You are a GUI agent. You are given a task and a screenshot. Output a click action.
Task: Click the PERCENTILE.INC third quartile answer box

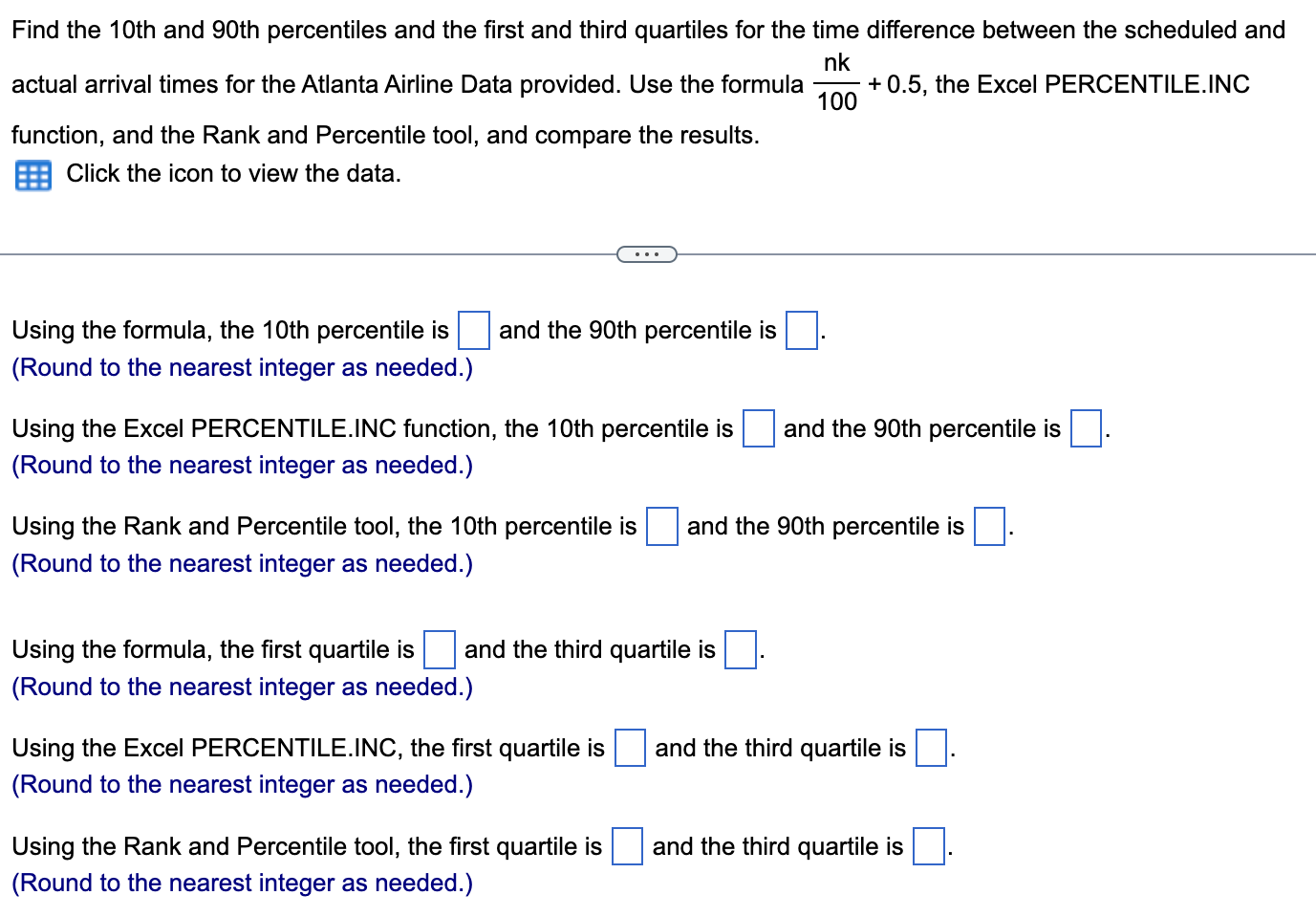(930, 748)
